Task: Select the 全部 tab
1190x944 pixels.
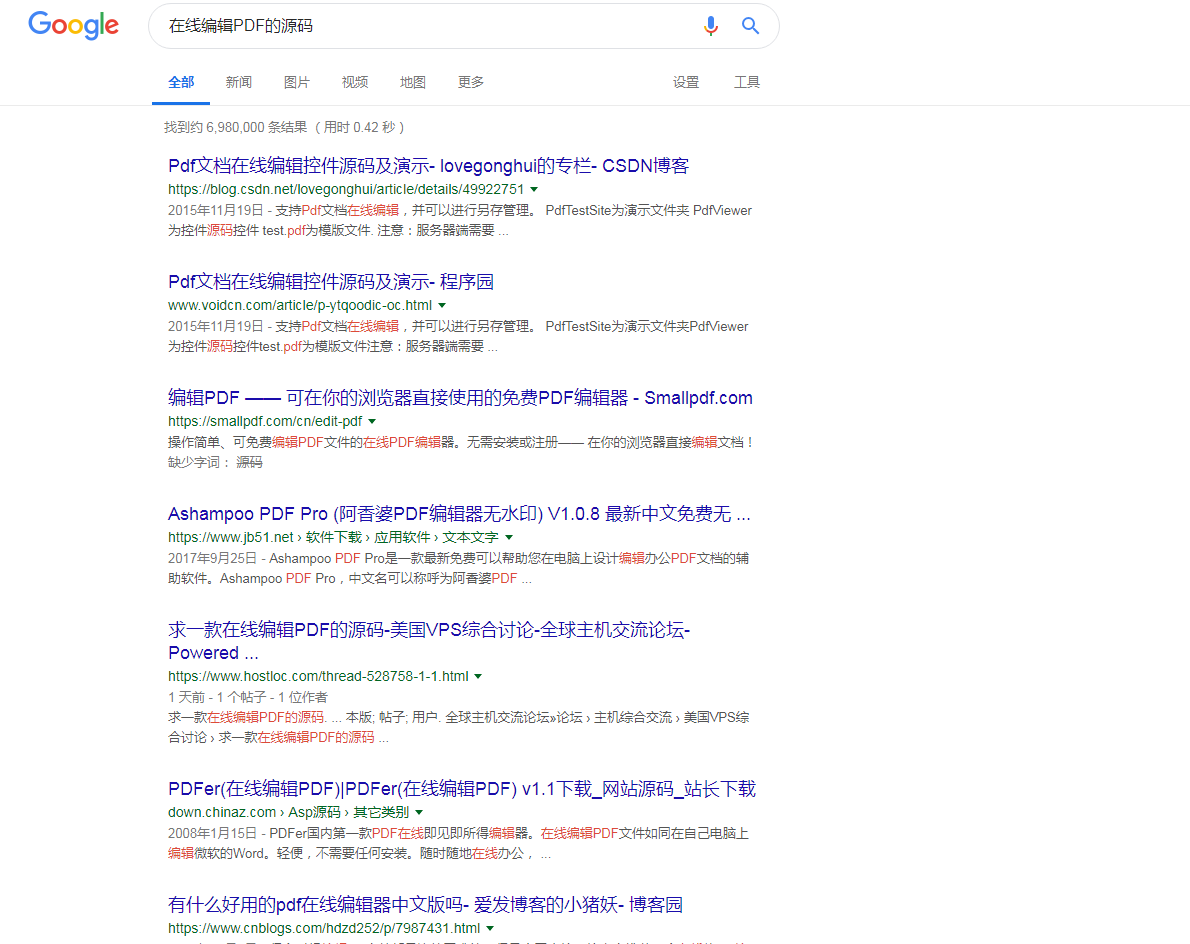Action: point(181,82)
